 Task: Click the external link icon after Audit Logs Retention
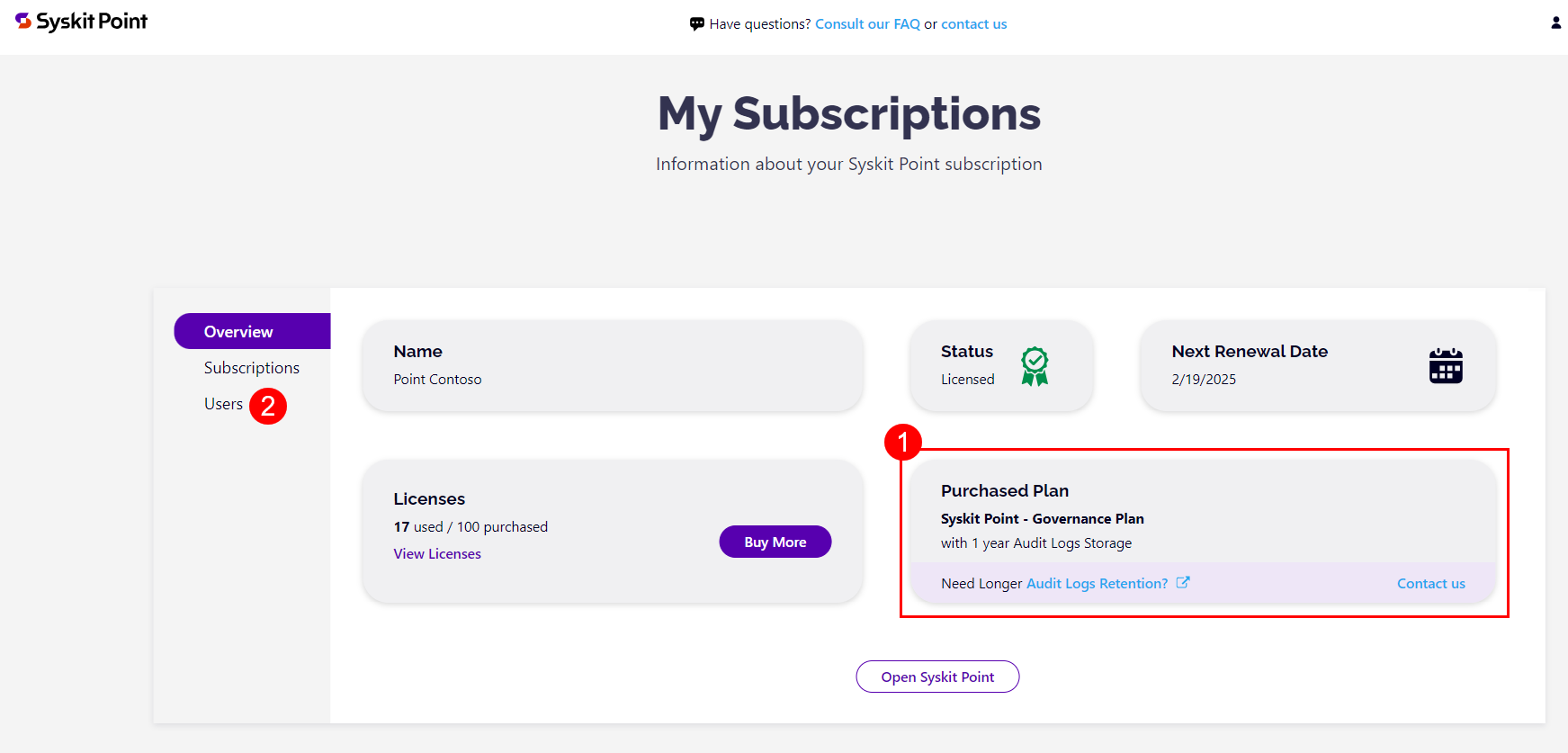click(1183, 582)
